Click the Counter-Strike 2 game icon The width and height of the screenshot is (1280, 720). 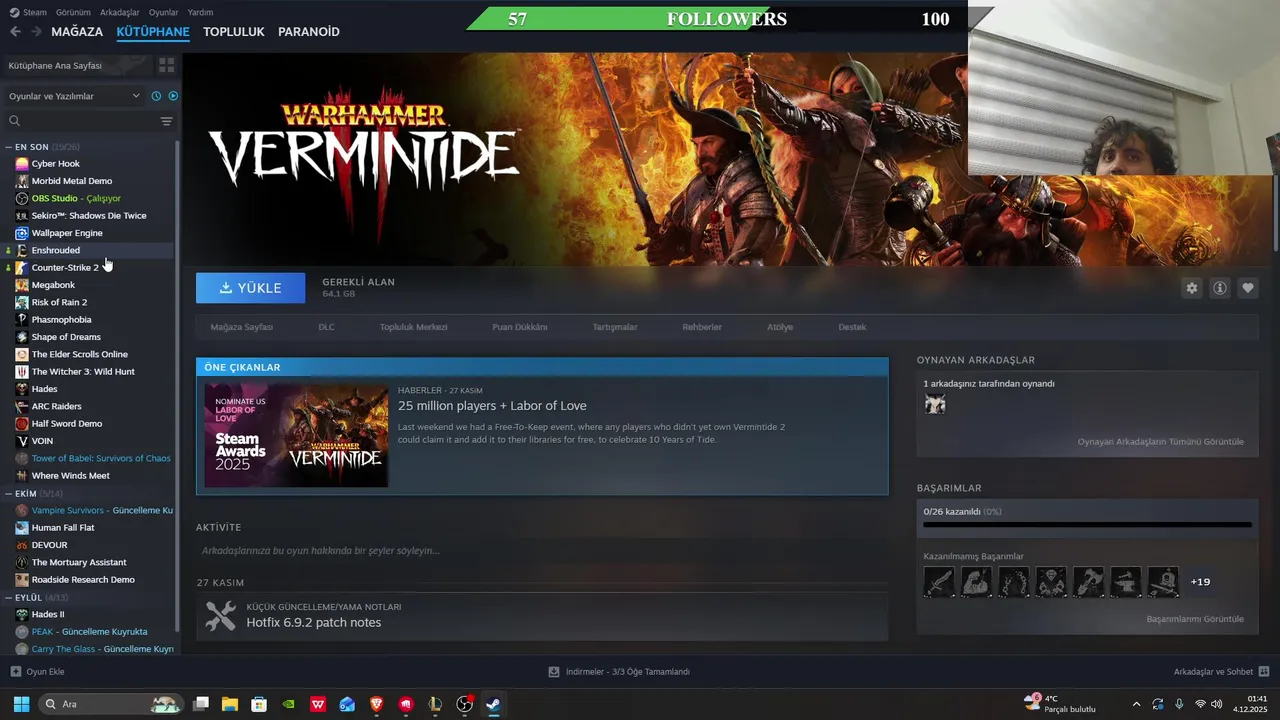(22, 268)
